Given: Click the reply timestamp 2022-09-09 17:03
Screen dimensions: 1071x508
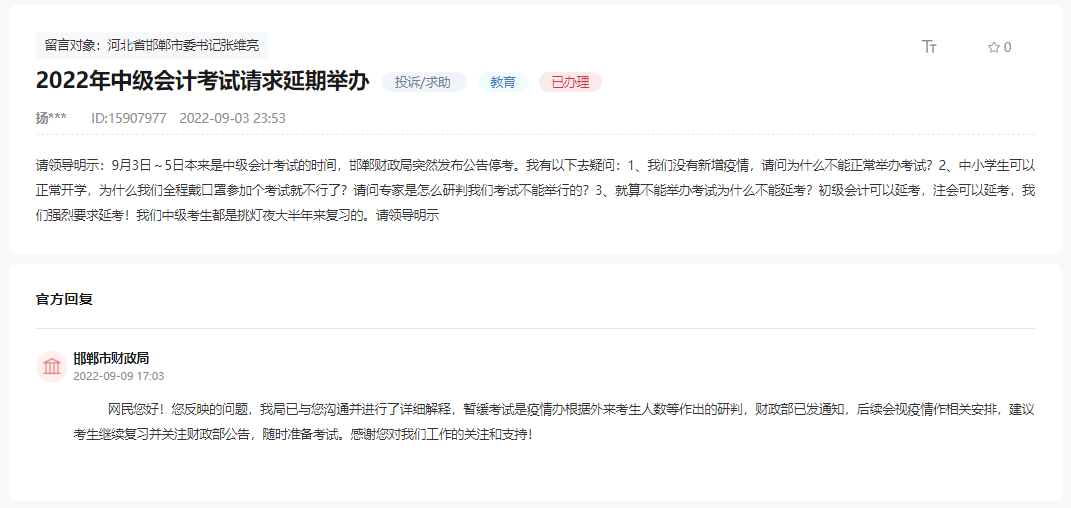Looking at the screenshot, I should click(x=119, y=376).
